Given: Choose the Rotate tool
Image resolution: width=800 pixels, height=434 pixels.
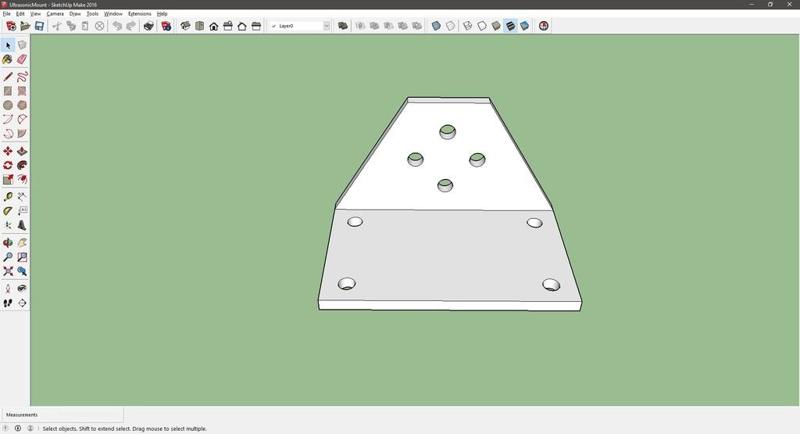Looking at the screenshot, I should point(8,165).
